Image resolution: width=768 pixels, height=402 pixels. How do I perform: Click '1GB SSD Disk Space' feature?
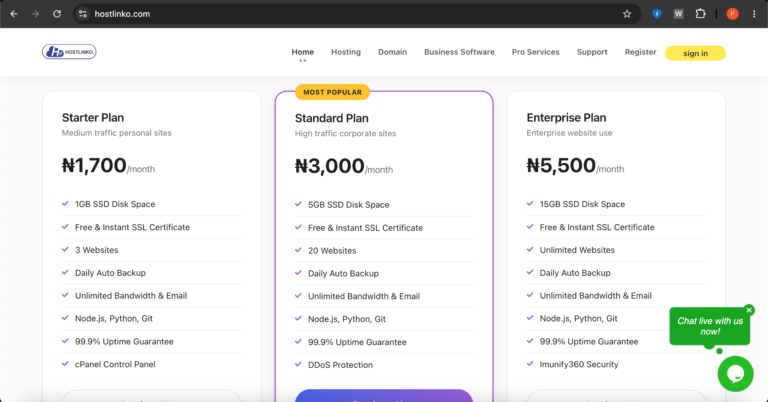(x=115, y=204)
